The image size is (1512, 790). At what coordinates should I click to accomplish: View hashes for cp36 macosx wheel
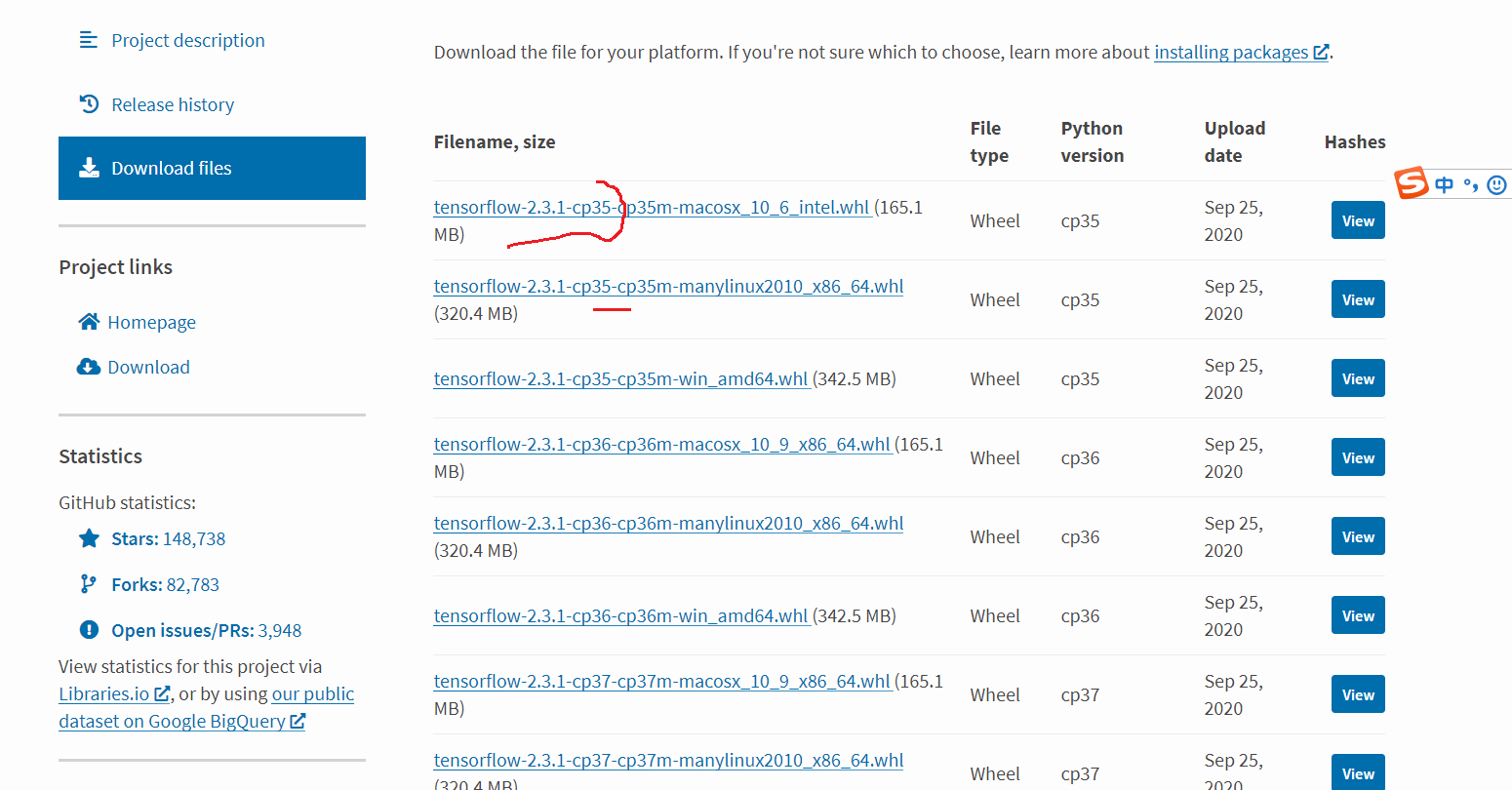[1358, 457]
